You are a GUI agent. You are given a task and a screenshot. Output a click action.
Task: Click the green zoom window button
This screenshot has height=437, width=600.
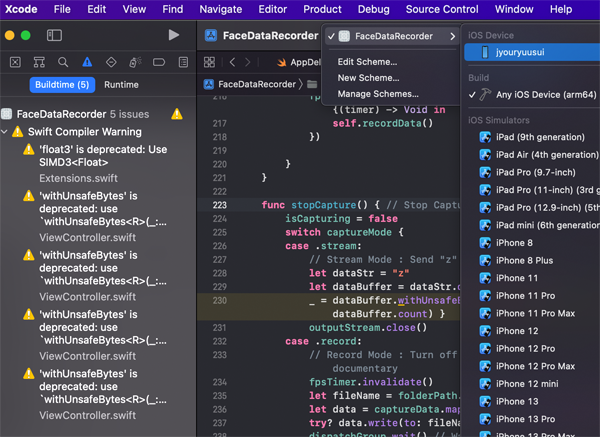pos(26,36)
